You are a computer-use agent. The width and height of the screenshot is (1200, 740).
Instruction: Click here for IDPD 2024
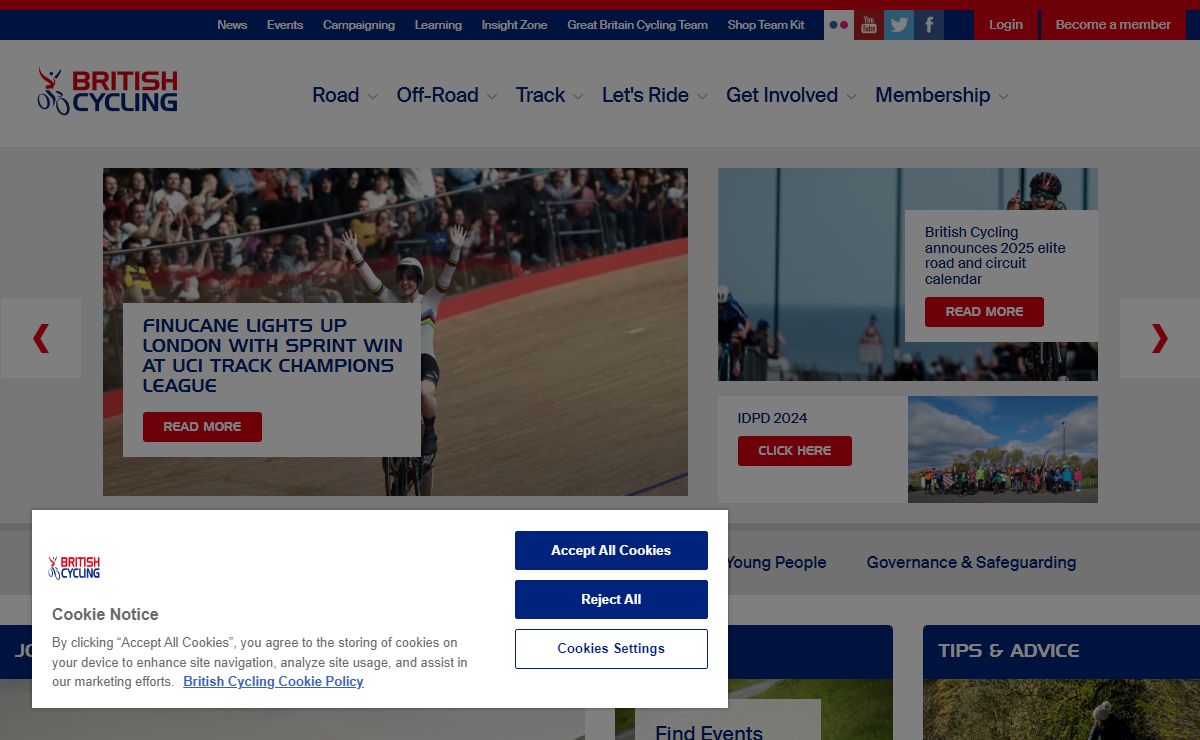(x=795, y=451)
